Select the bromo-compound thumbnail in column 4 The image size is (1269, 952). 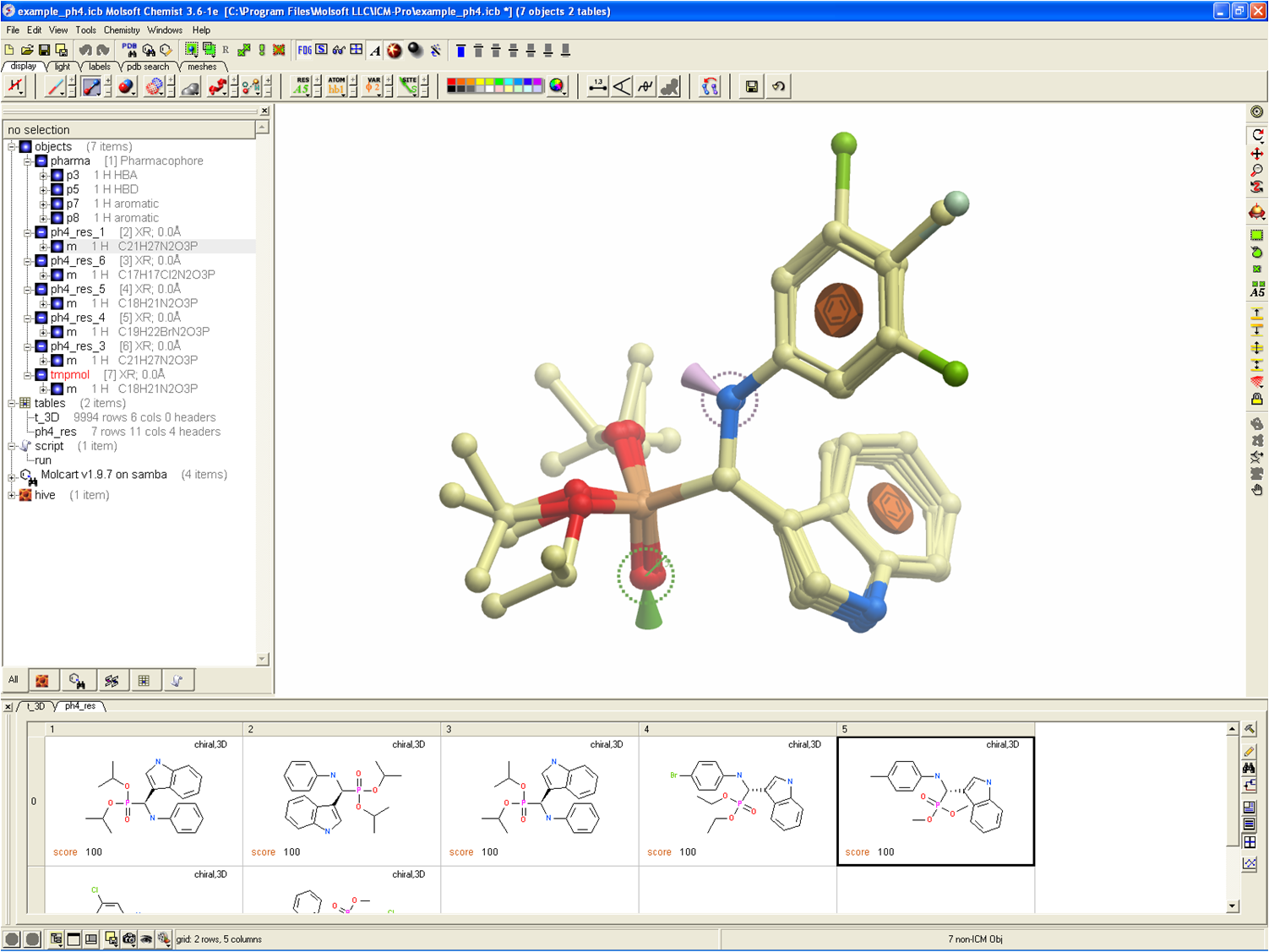pyautogui.click(x=737, y=800)
